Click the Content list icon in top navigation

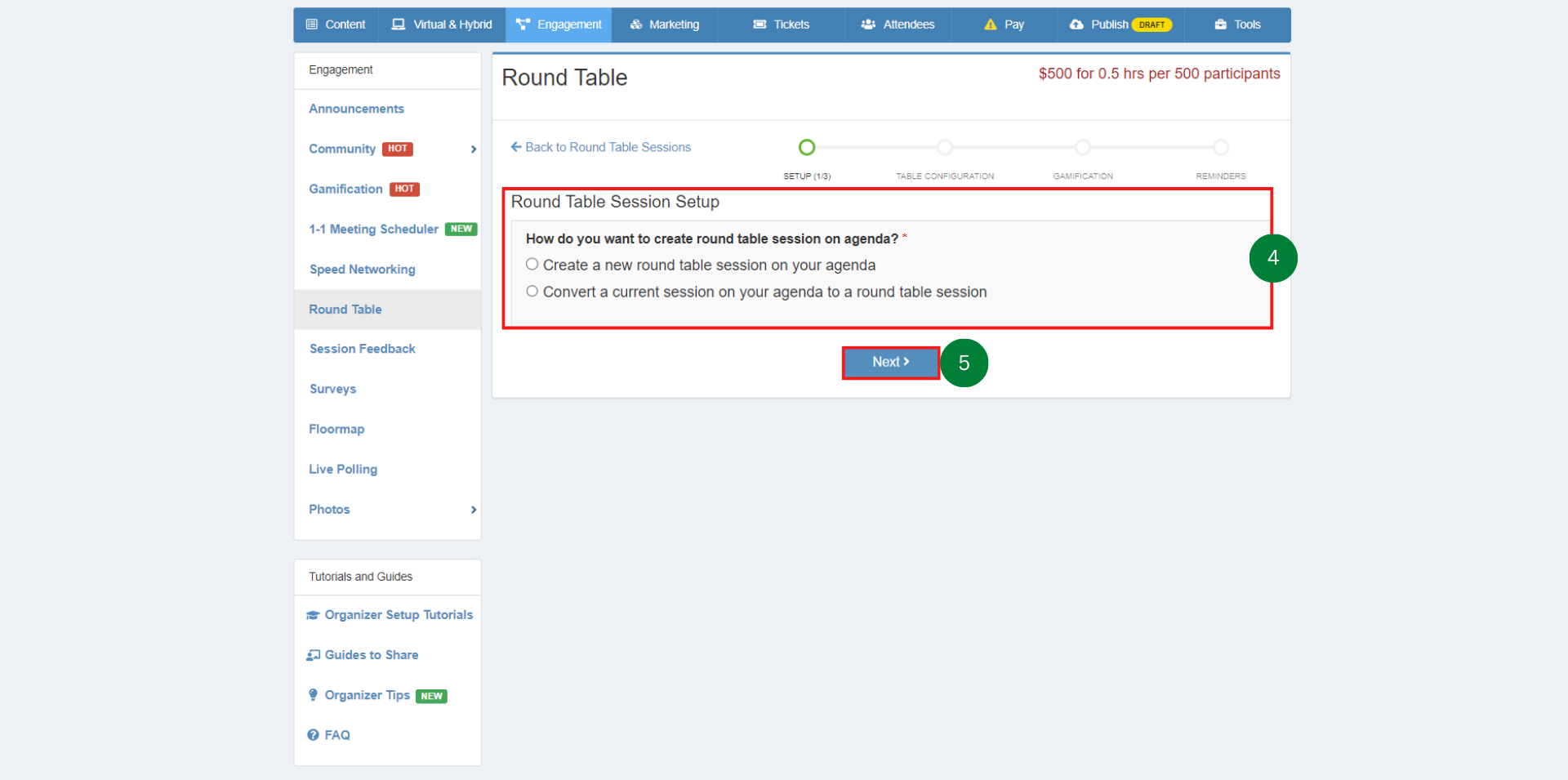(x=312, y=25)
